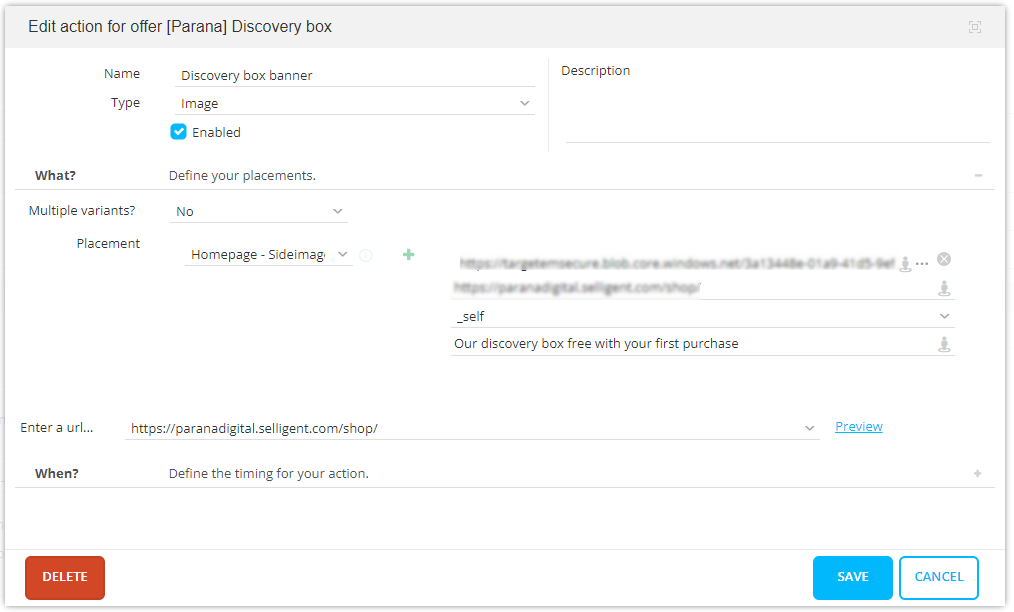The width and height of the screenshot is (1014, 612).
Task: Open the _self target dropdown
Action: (702, 316)
